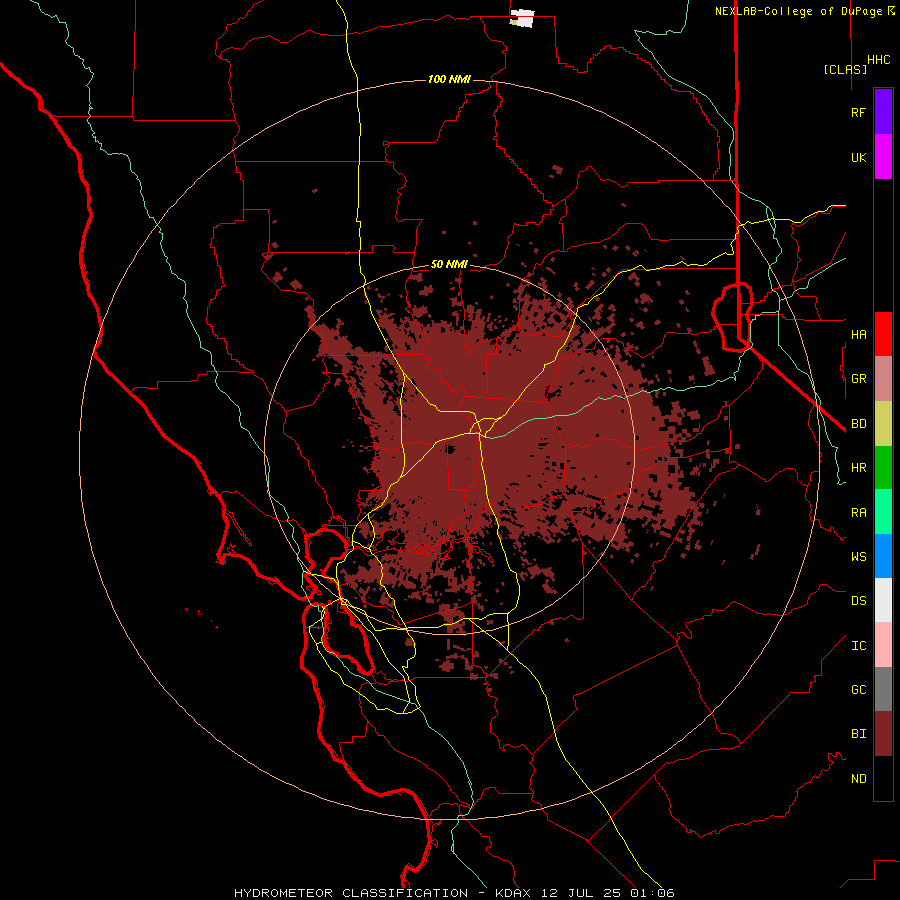900x900 pixels.
Task: Click the BD yellow legend swatch
Action: pyautogui.click(x=883, y=424)
